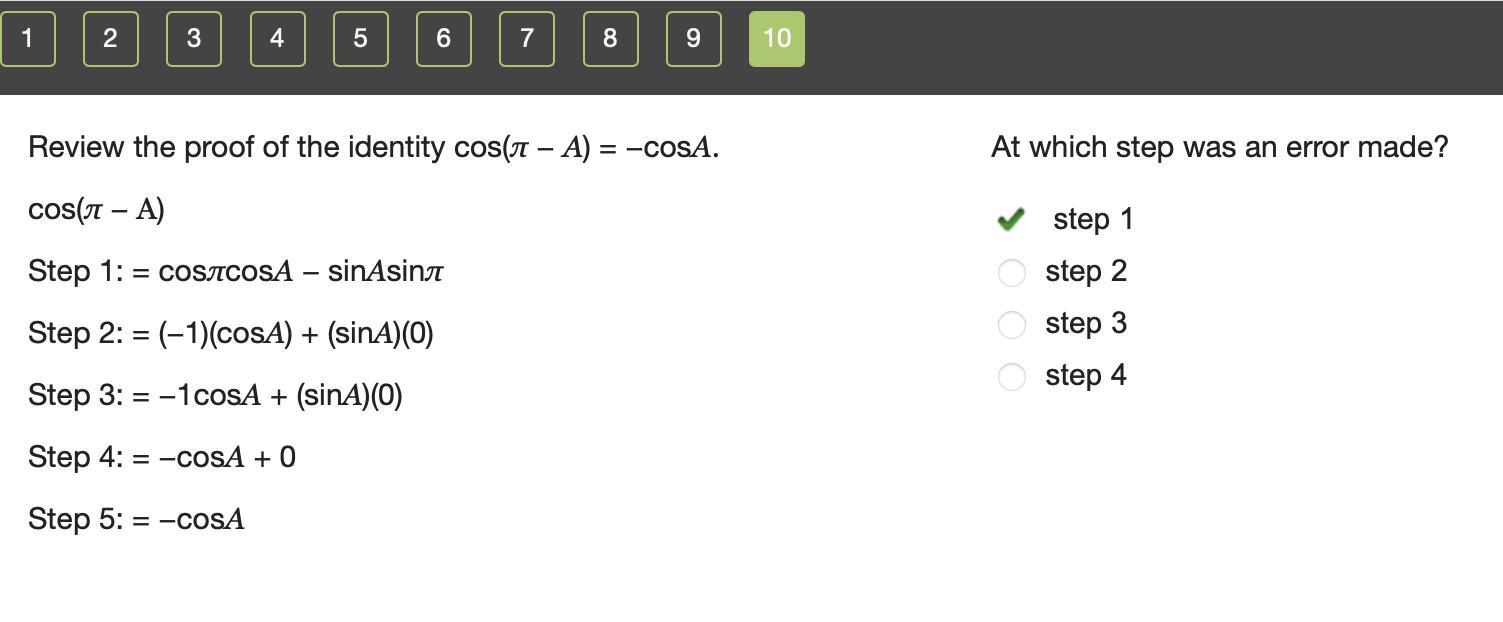Click the Step 1 proof line

coord(236,271)
